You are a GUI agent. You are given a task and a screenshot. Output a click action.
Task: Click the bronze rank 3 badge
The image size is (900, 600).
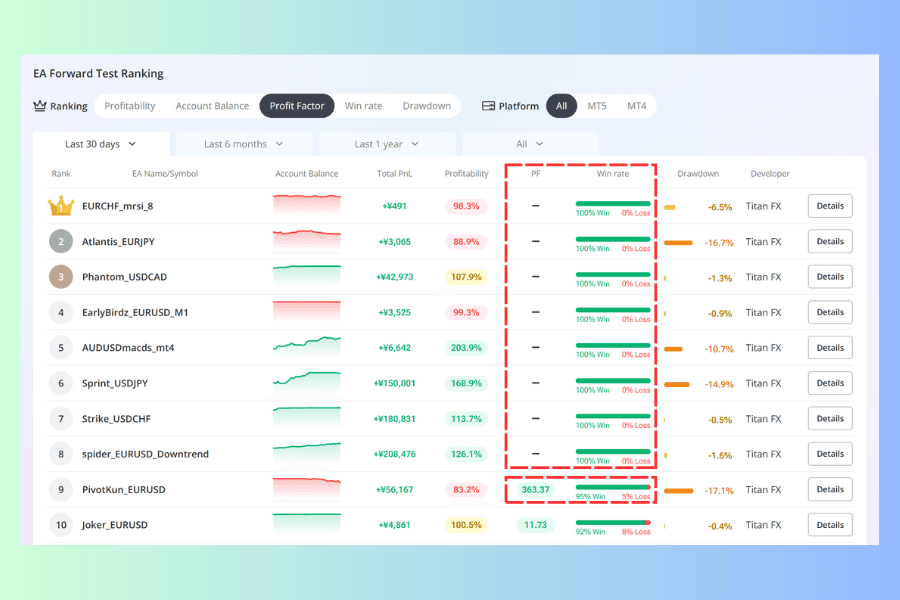[61, 277]
